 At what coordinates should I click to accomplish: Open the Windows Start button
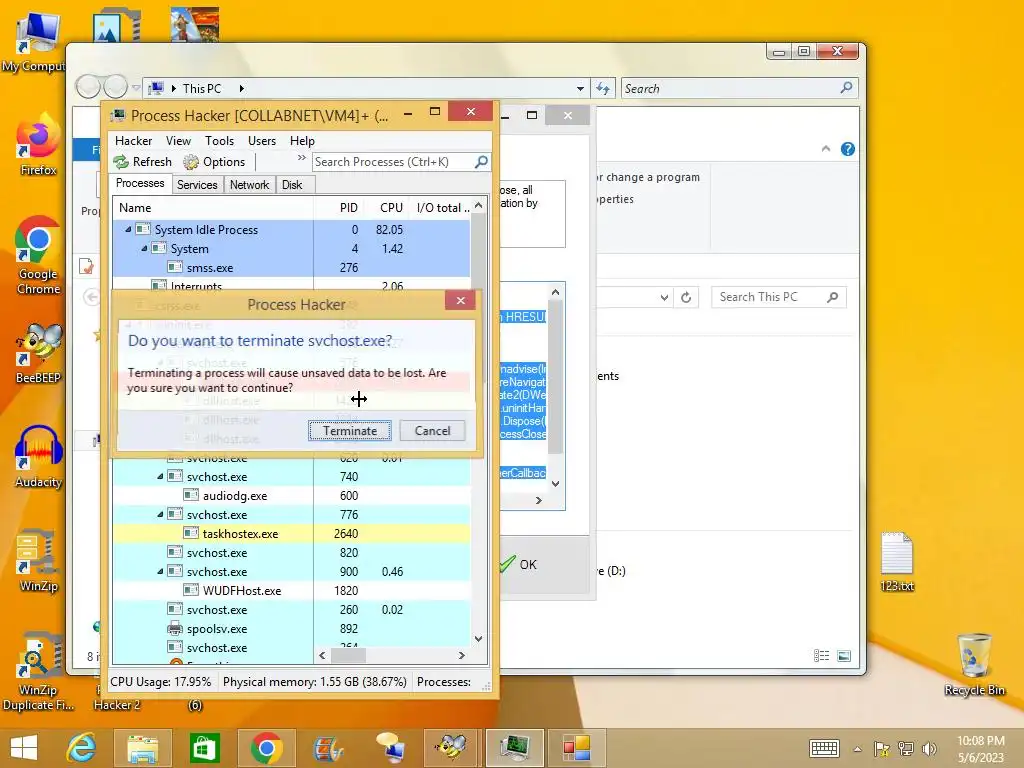(x=24, y=748)
